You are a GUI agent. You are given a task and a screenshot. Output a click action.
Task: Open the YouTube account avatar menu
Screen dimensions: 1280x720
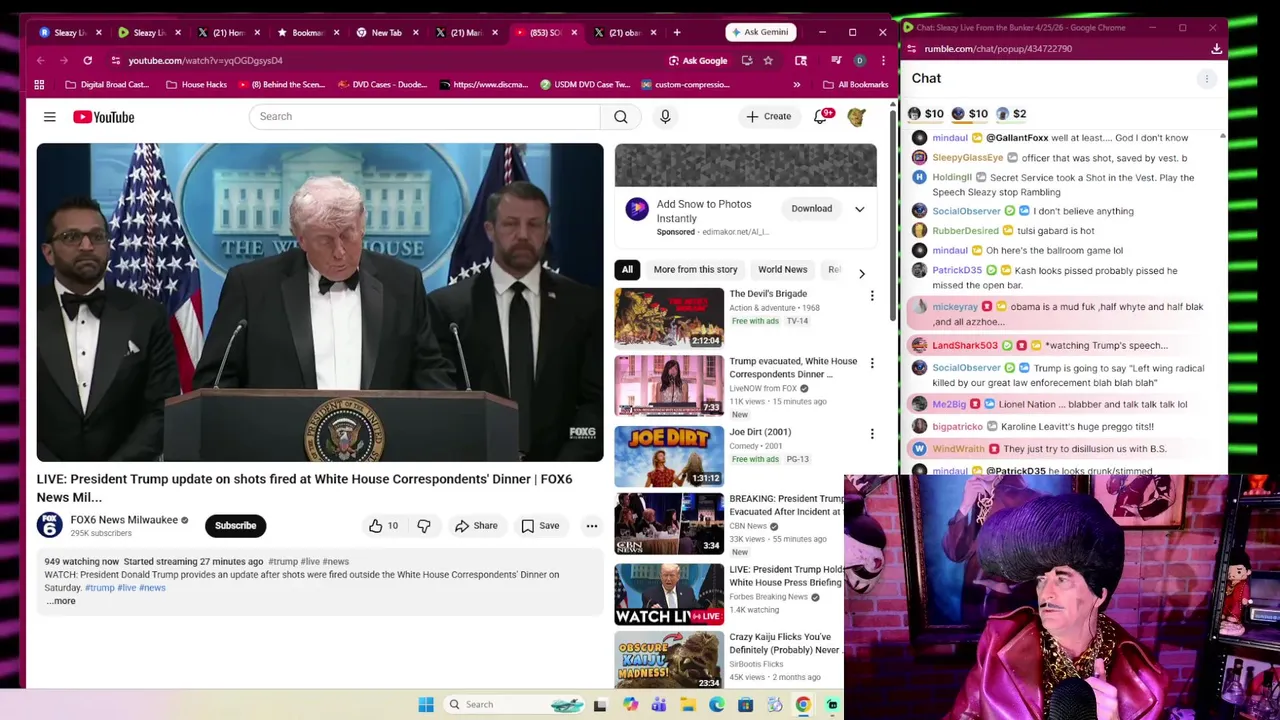pos(856,117)
